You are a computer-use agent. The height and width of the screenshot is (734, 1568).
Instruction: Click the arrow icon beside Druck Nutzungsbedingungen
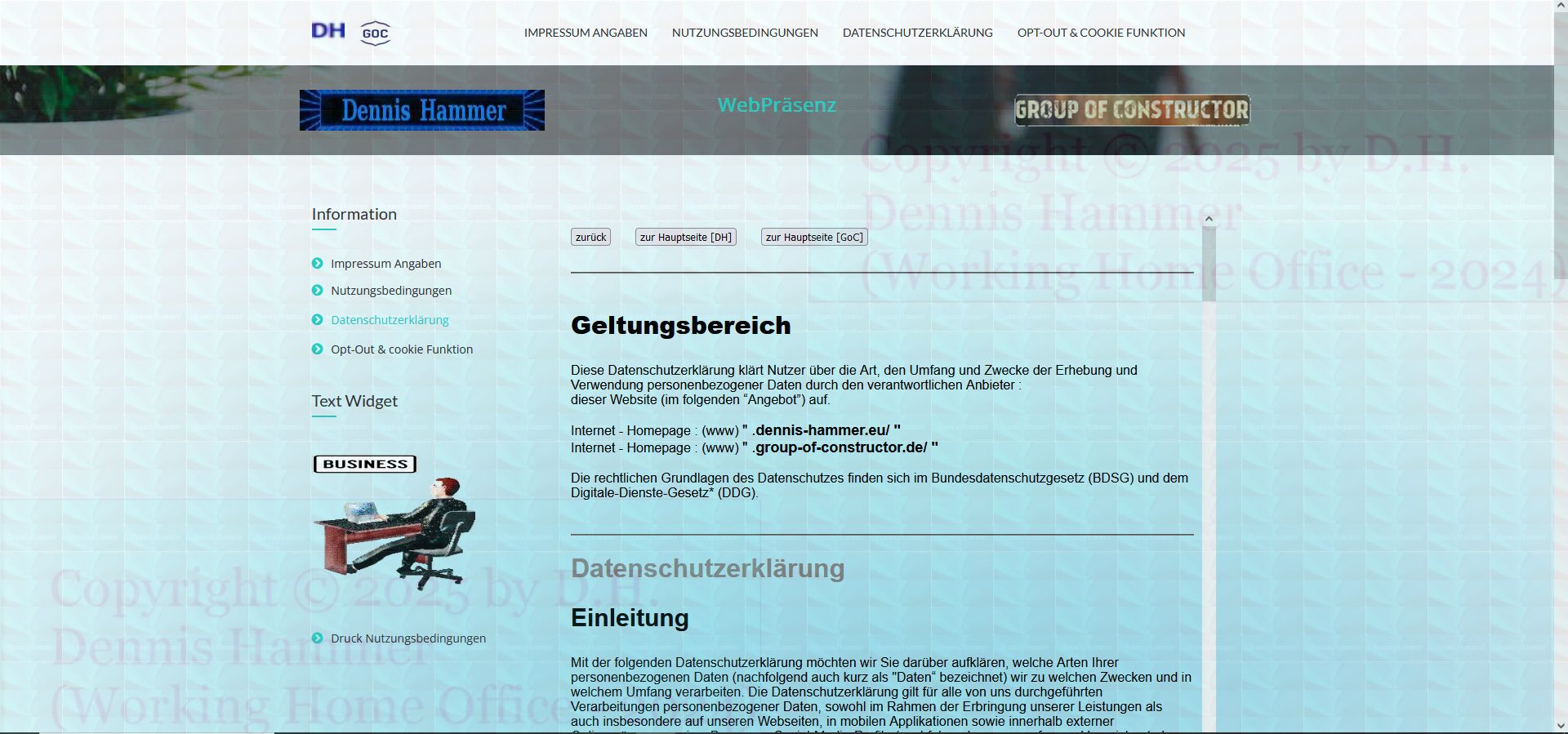(318, 638)
